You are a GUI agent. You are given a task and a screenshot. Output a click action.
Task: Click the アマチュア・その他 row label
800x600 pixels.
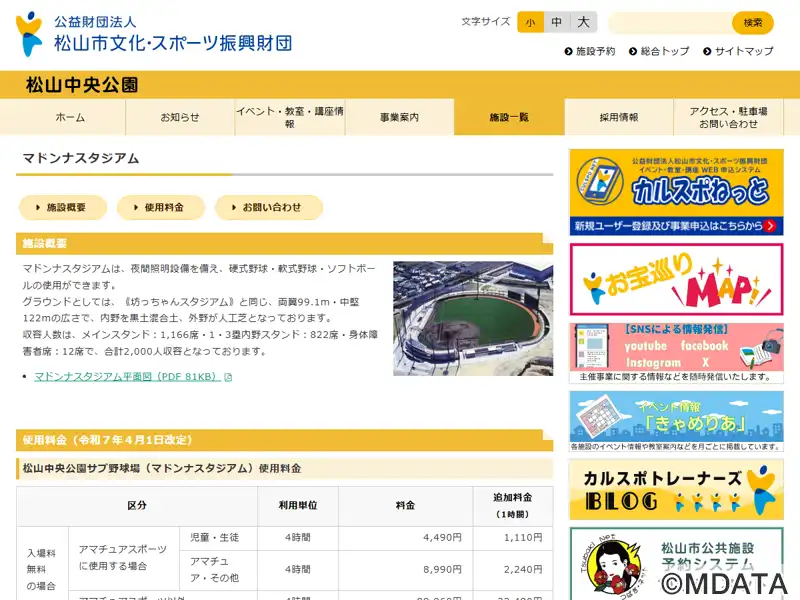pyautogui.click(x=218, y=570)
